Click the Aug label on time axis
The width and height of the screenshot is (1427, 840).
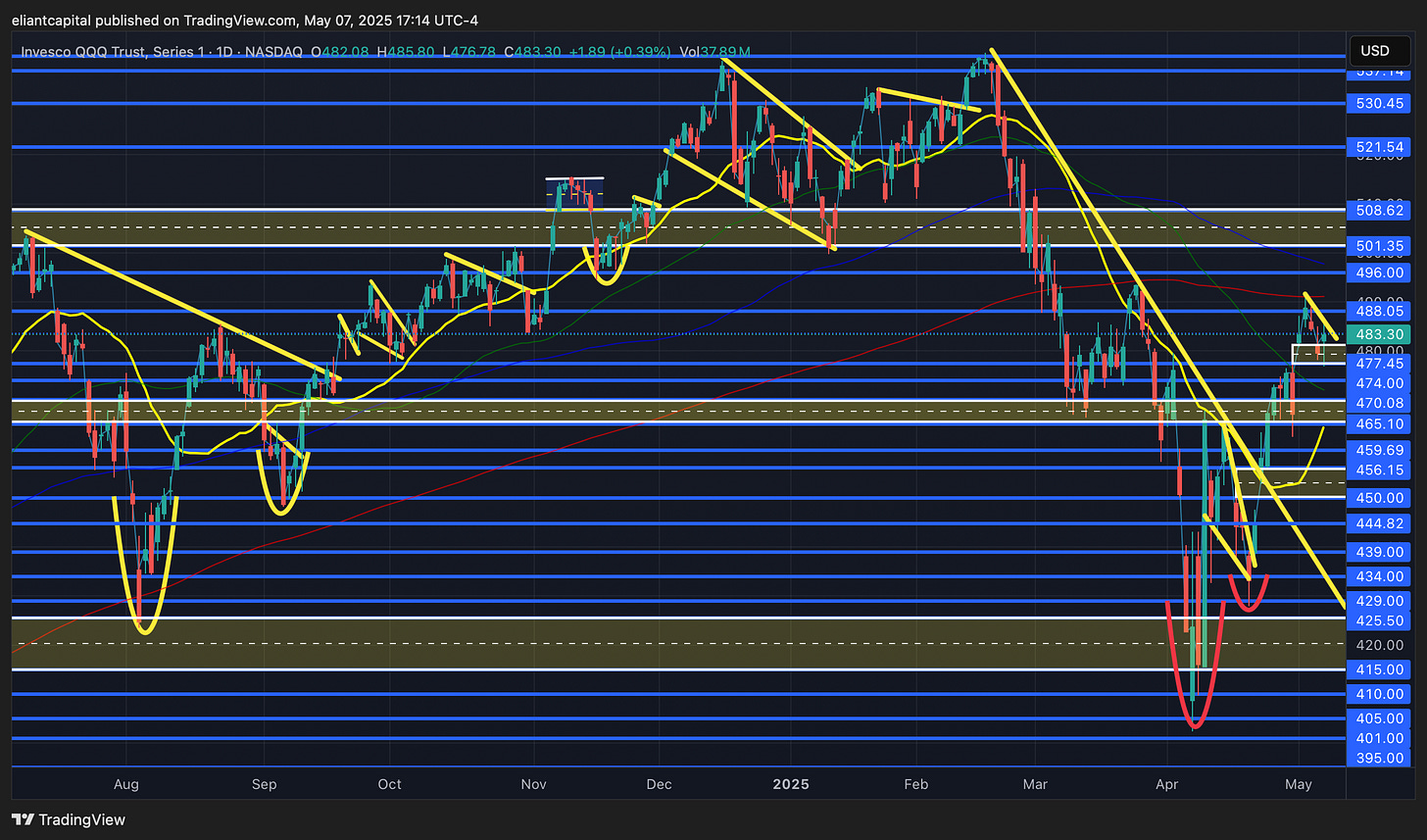126,784
